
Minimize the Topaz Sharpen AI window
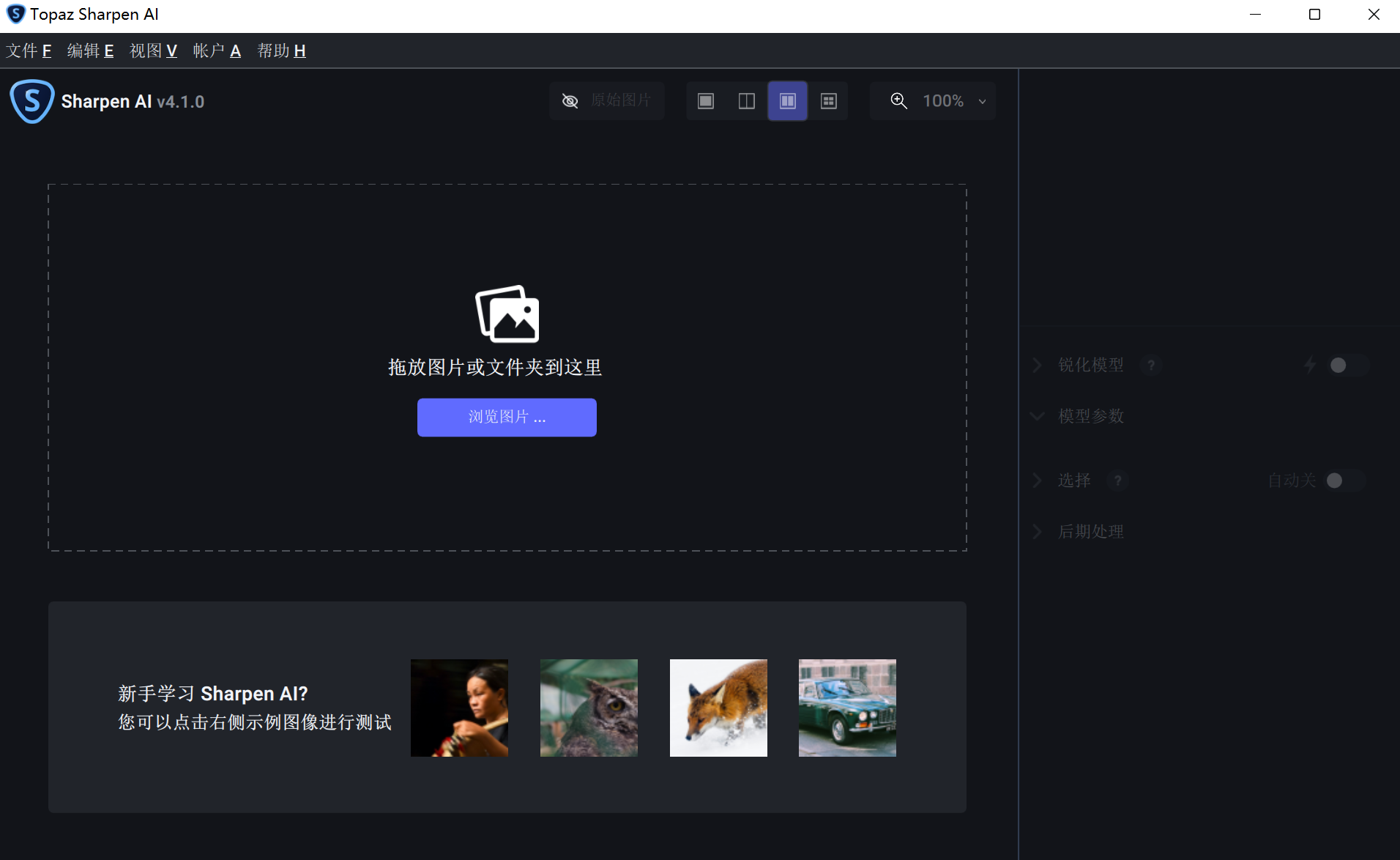pos(1255,15)
